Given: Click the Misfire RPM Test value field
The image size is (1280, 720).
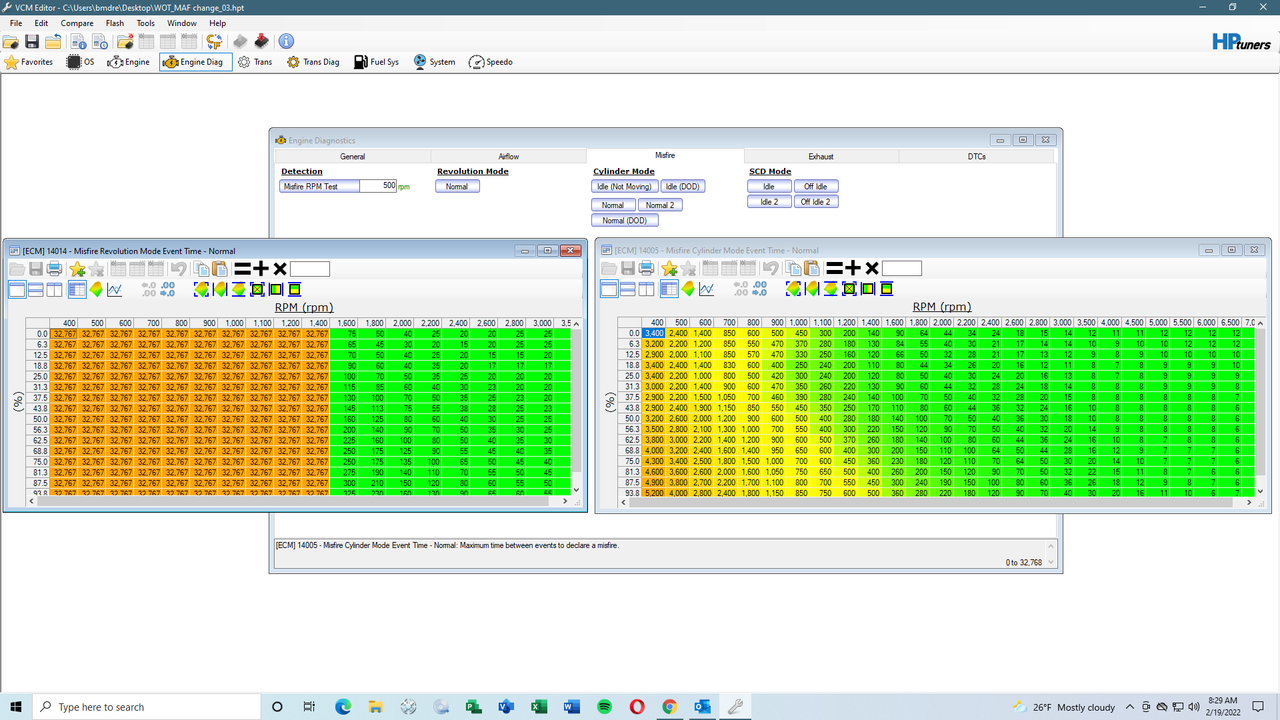Looking at the screenshot, I should (x=378, y=186).
